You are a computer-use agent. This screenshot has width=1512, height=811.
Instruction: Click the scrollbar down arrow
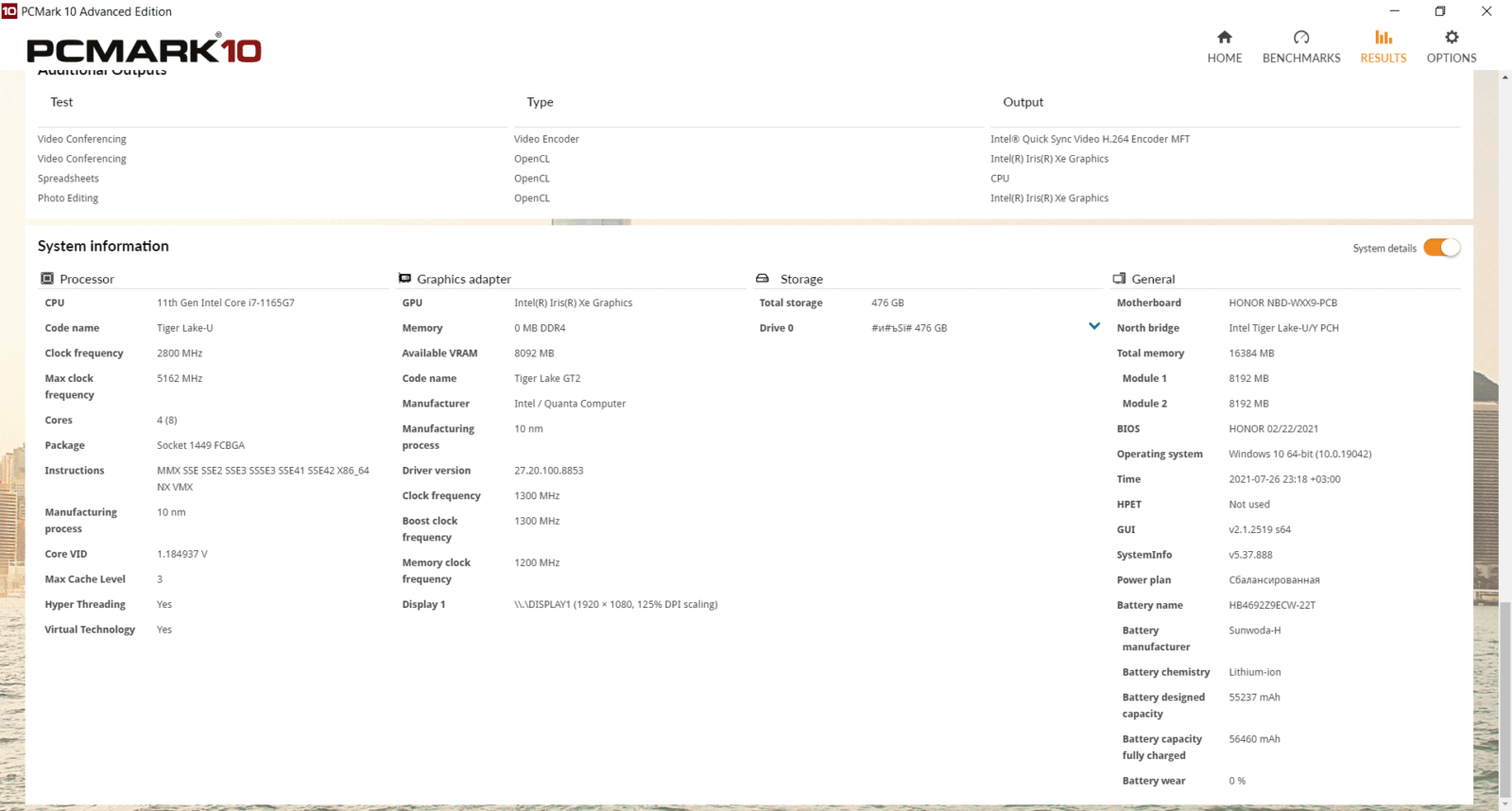[1504, 803]
